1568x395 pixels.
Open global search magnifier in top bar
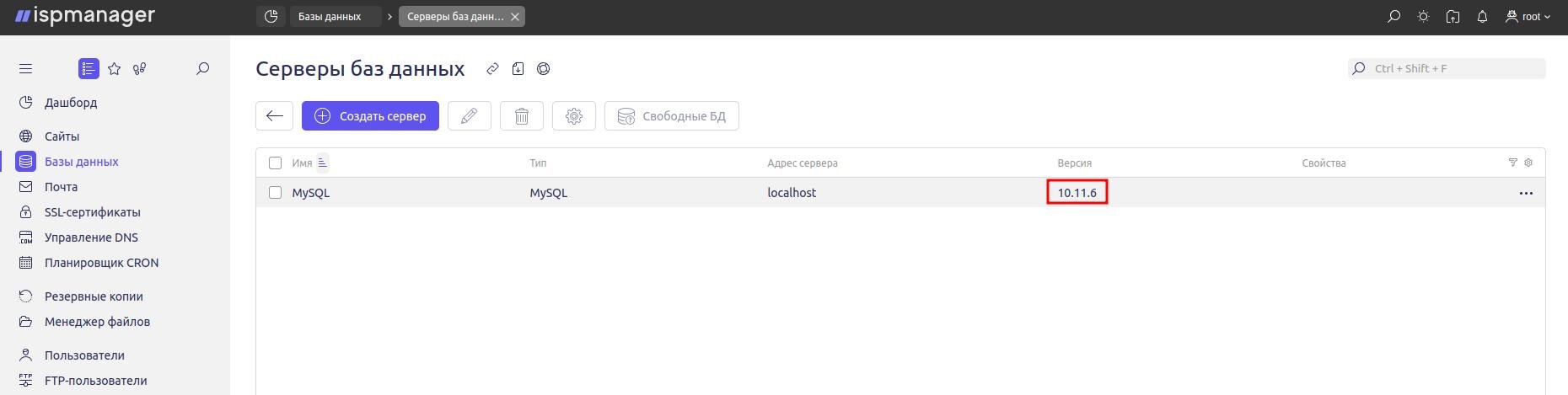(1393, 17)
